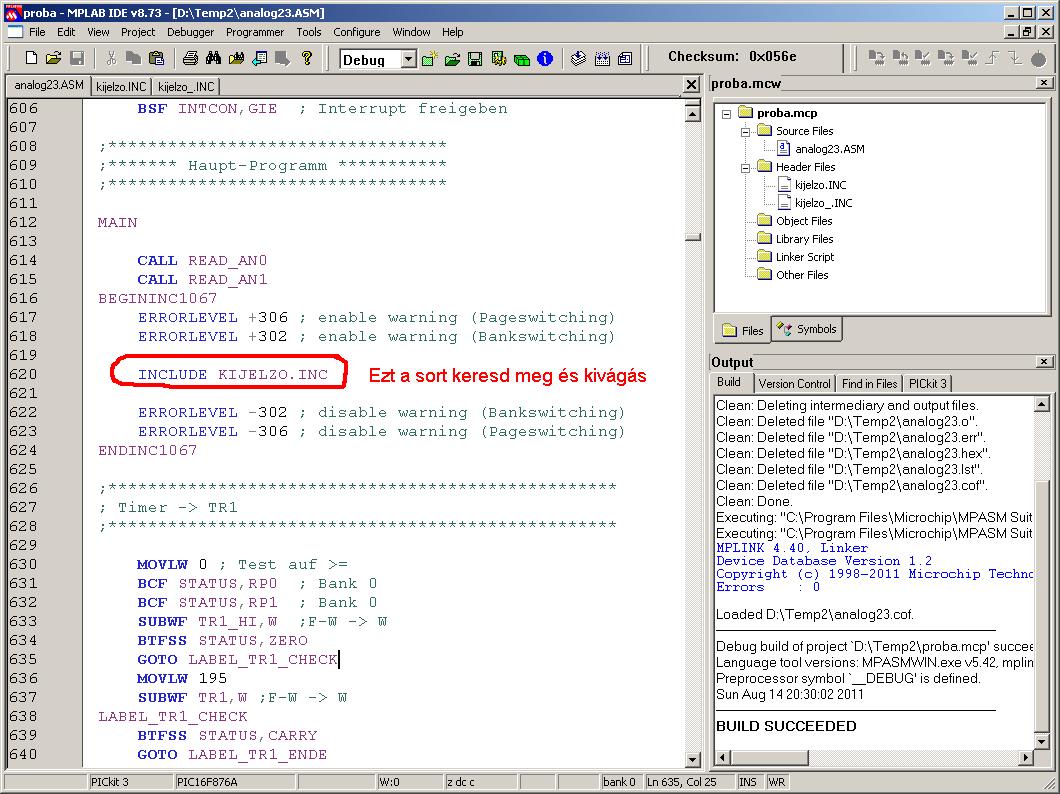Screen dimensions: 1060x794
Task: Collapse the Header Files folder
Action: tap(745, 168)
